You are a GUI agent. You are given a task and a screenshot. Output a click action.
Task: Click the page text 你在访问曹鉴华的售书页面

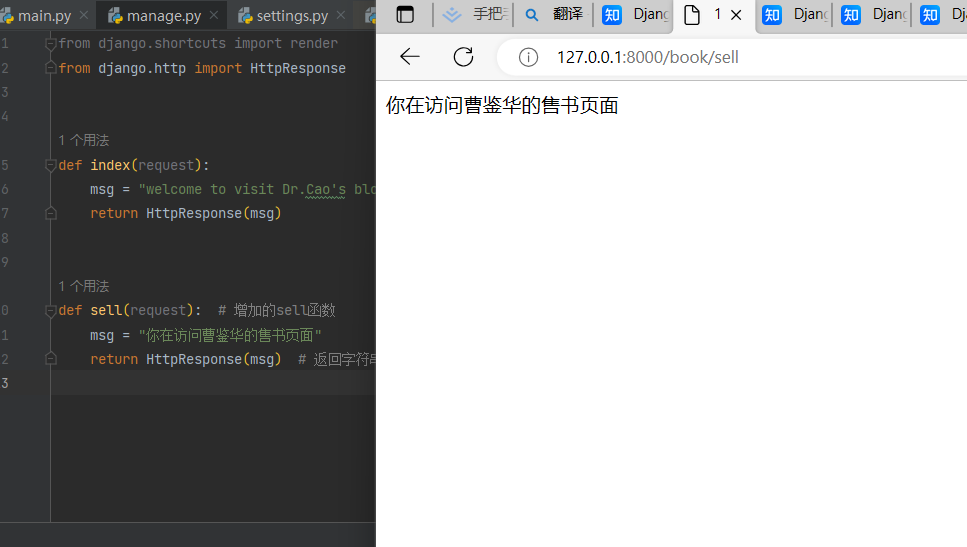click(x=502, y=105)
